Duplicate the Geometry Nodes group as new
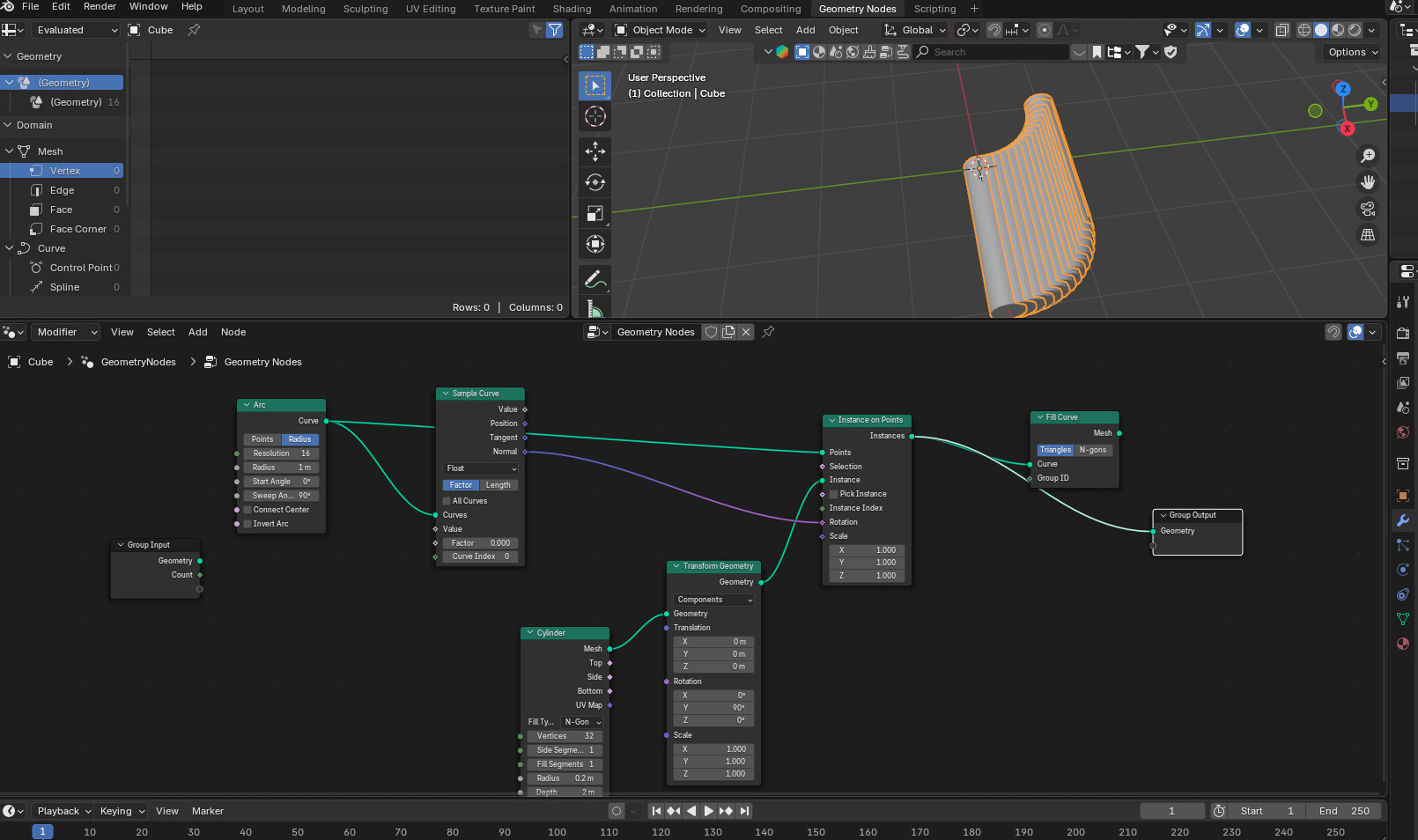 click(x=728, y=332)
